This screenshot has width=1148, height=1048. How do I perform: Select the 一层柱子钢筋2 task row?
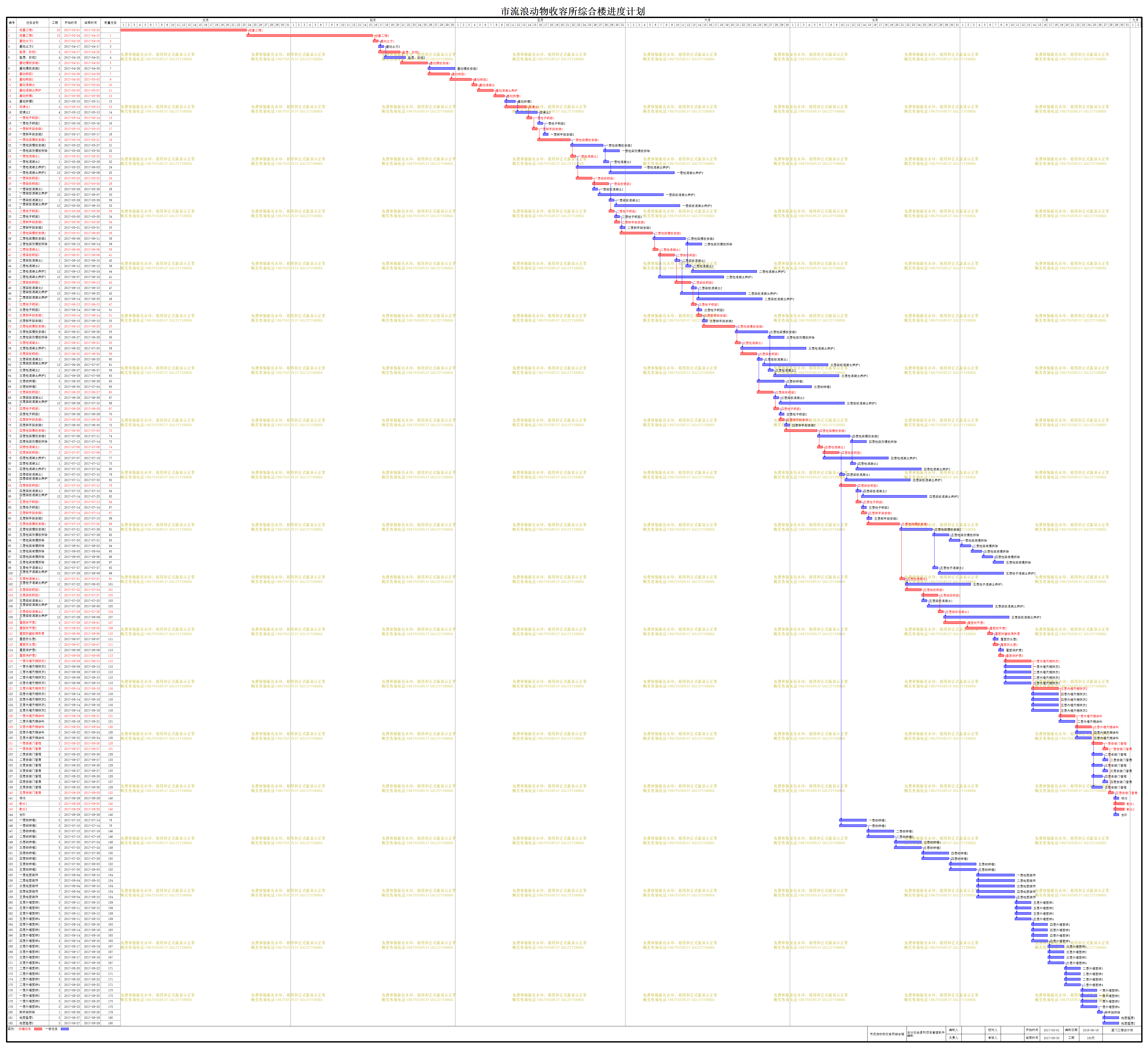point(63,124)
